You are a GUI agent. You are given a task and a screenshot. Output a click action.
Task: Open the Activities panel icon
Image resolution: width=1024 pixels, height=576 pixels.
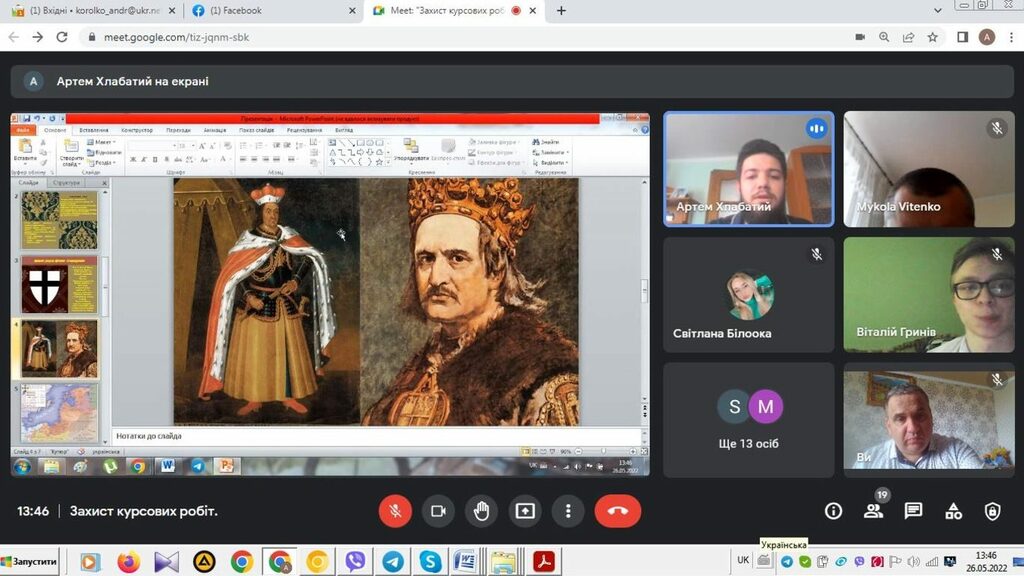(x=953, y=511)
